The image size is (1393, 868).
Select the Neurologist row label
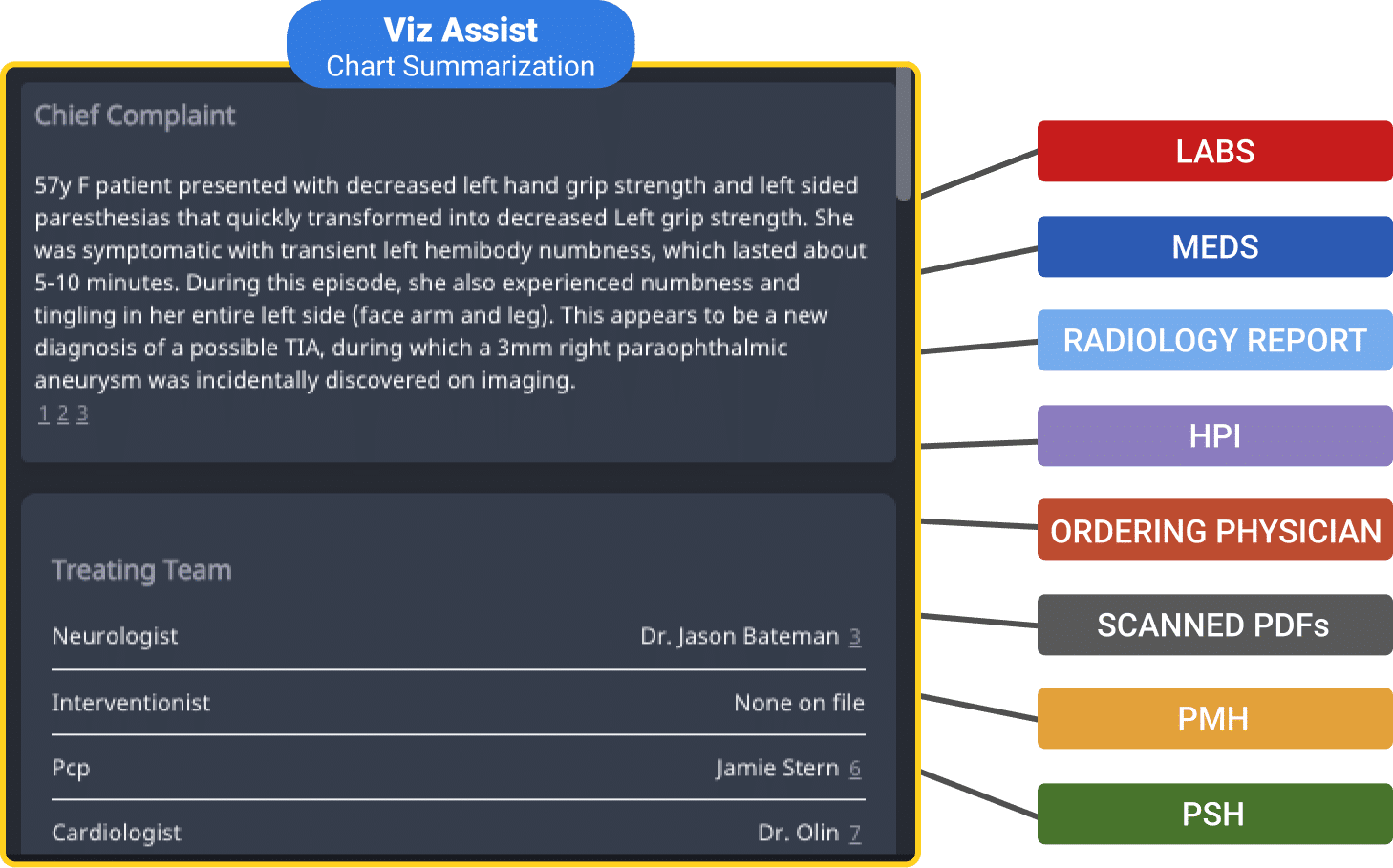click(x=115, y=636)
